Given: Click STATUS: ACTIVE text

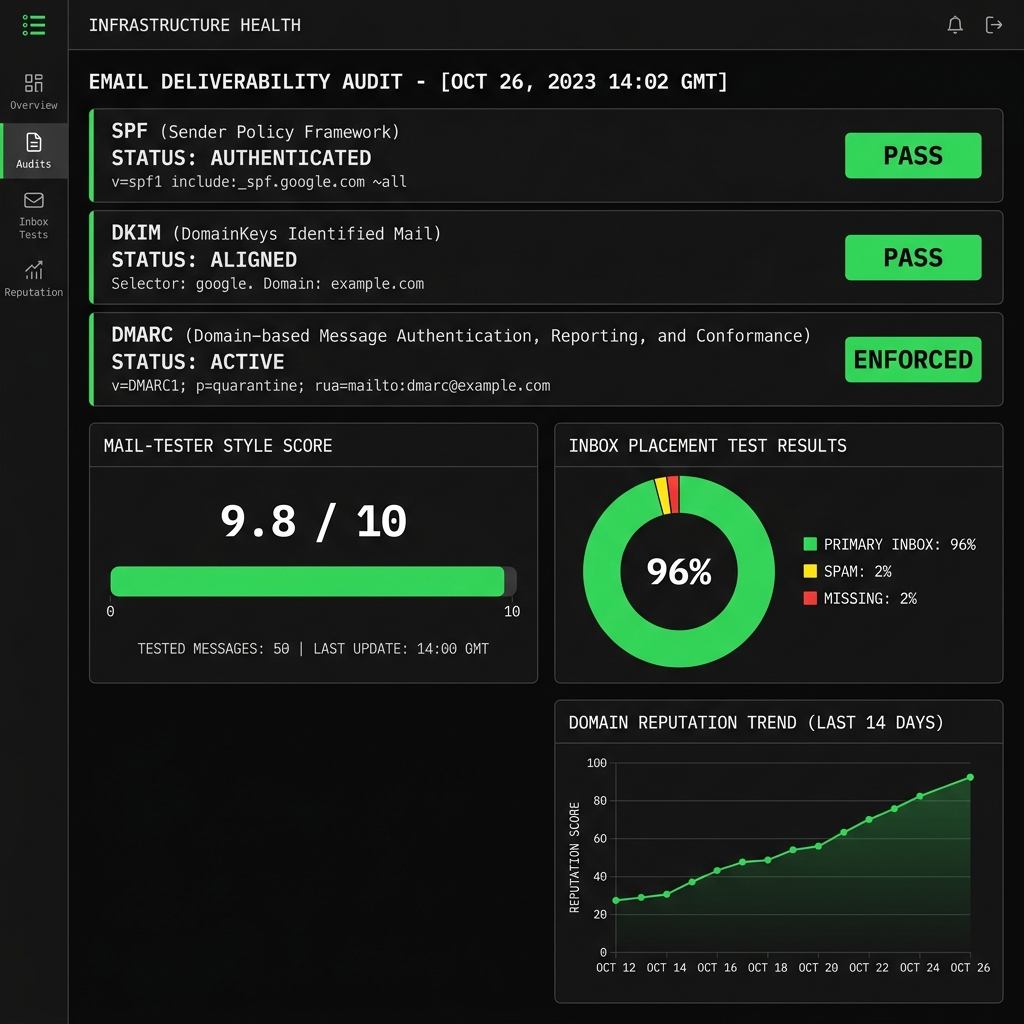Looking at the screenshot, I should tap(197, 362).
